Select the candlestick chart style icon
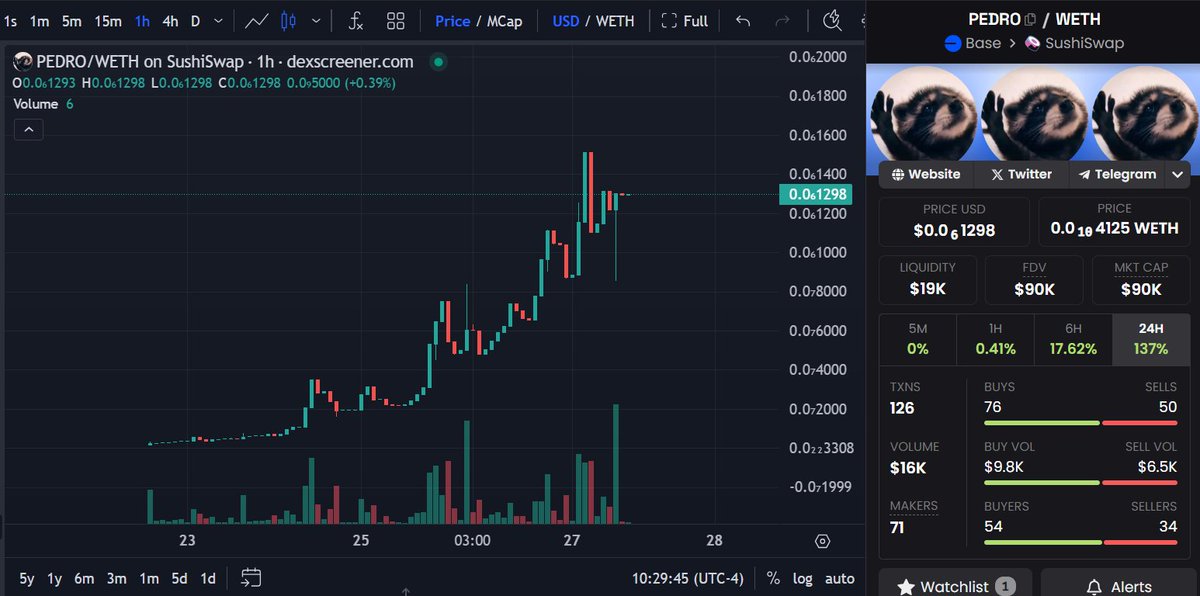The height and width of the screenshot is (596, 1200). click(x=289, y=20)
